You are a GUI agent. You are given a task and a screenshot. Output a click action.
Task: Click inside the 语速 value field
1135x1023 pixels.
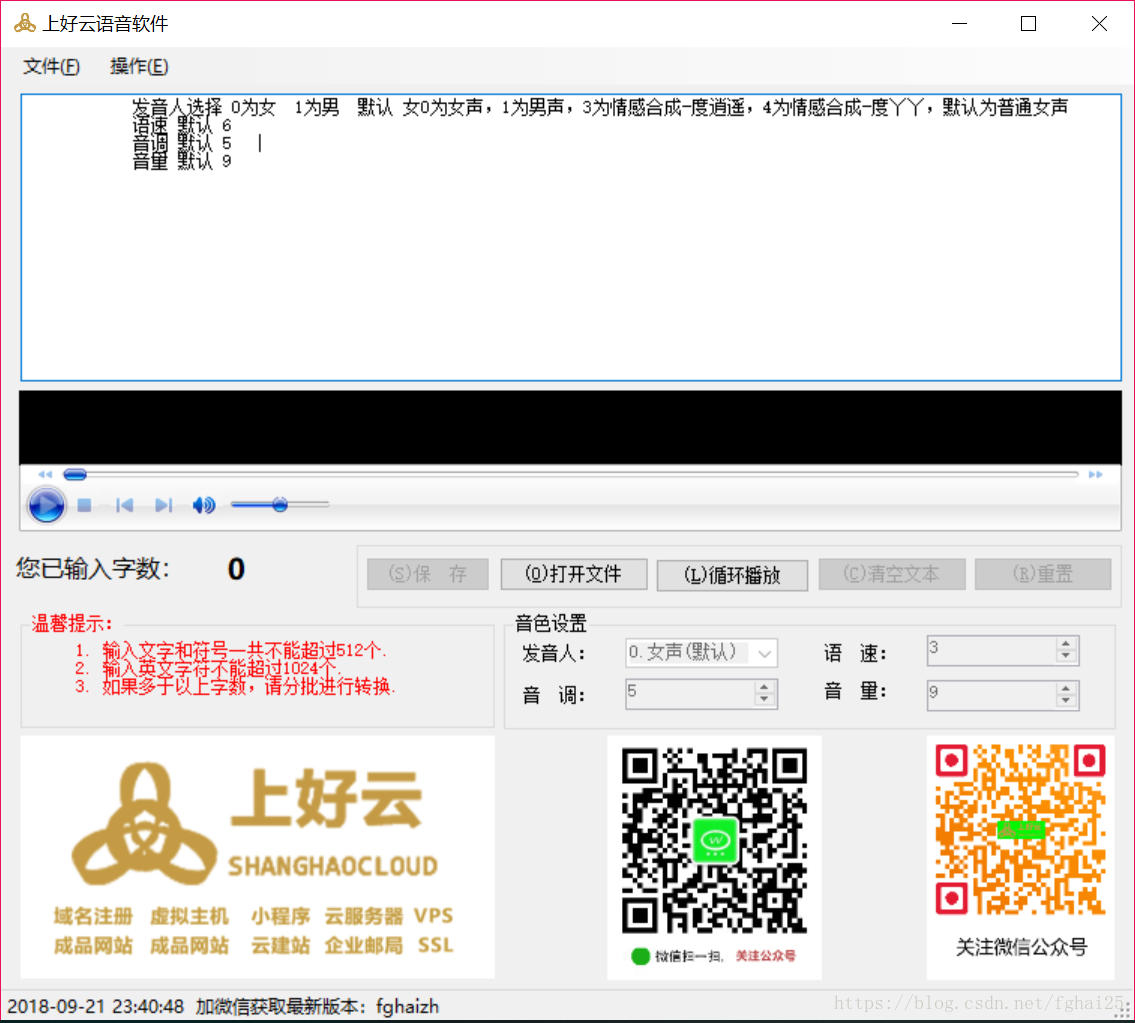(991, 650)
